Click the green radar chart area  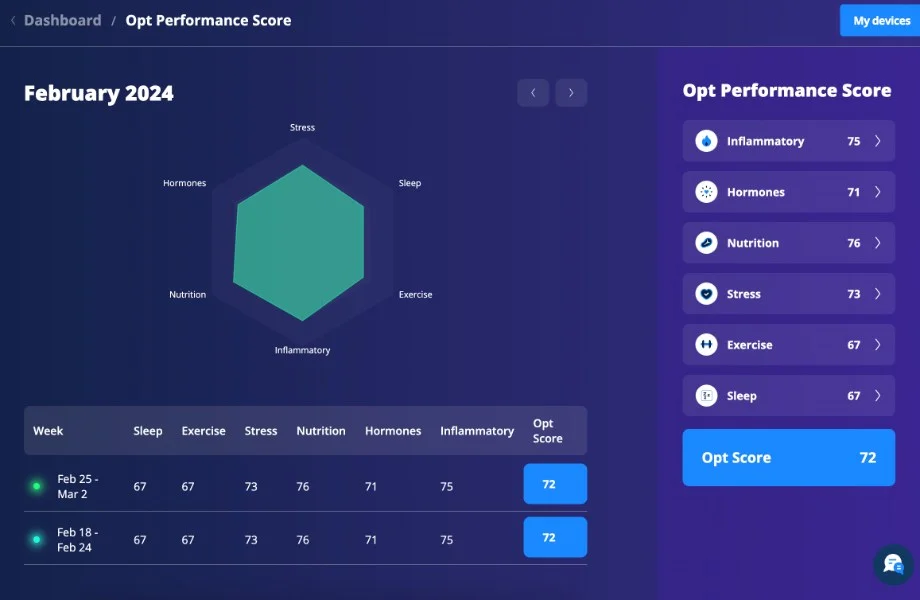(300, 240)
